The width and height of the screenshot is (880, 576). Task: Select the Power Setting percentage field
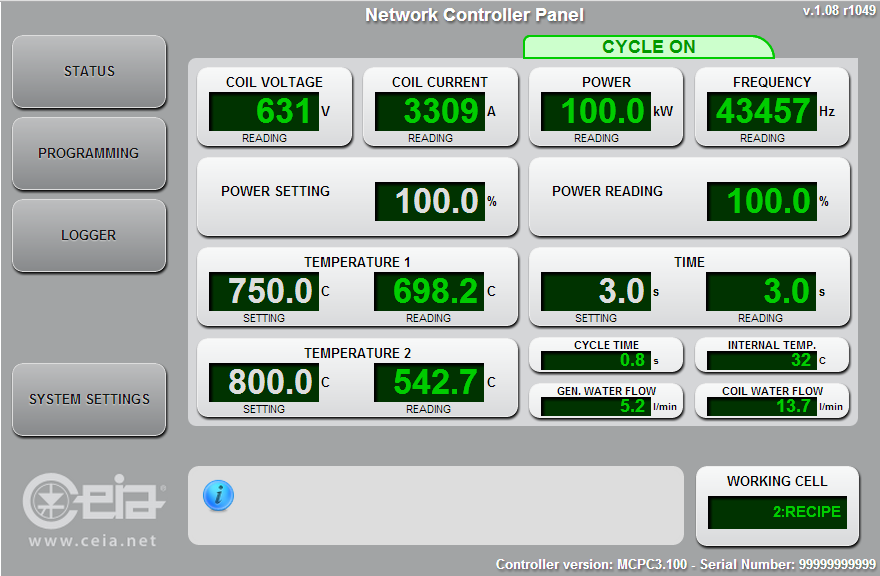tap(430, 201)
